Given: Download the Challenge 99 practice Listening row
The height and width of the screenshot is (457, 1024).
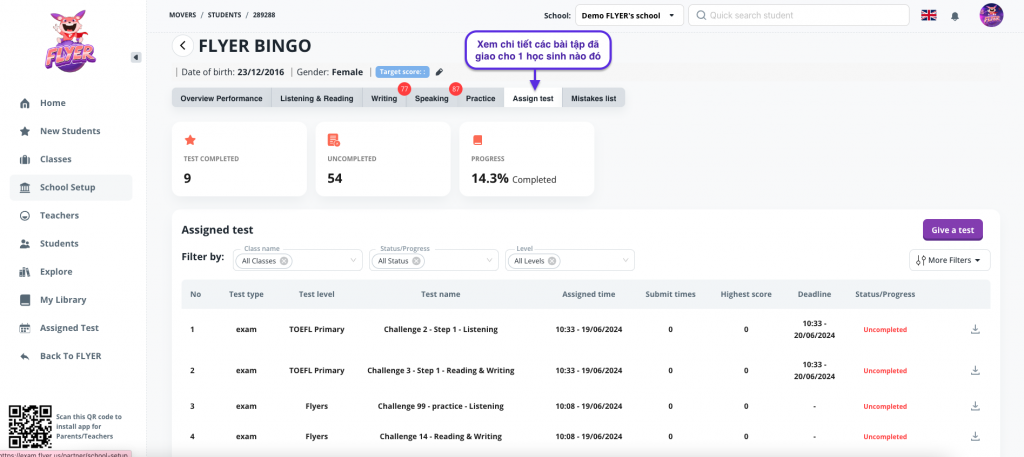Looking at the screenshot, I should coord(975,406).
